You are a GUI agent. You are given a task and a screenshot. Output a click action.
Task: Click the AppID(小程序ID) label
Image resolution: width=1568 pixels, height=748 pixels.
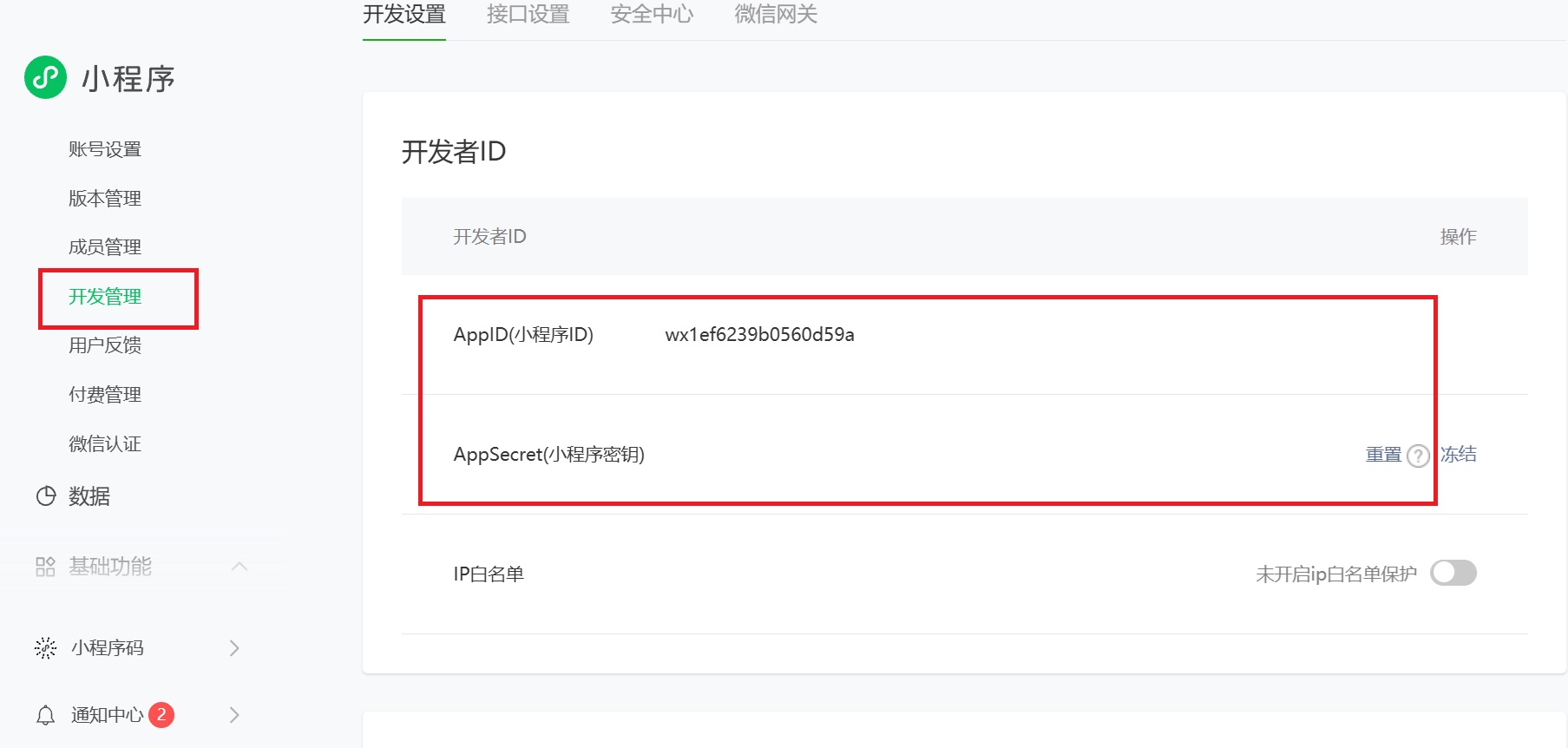point(523,335)
